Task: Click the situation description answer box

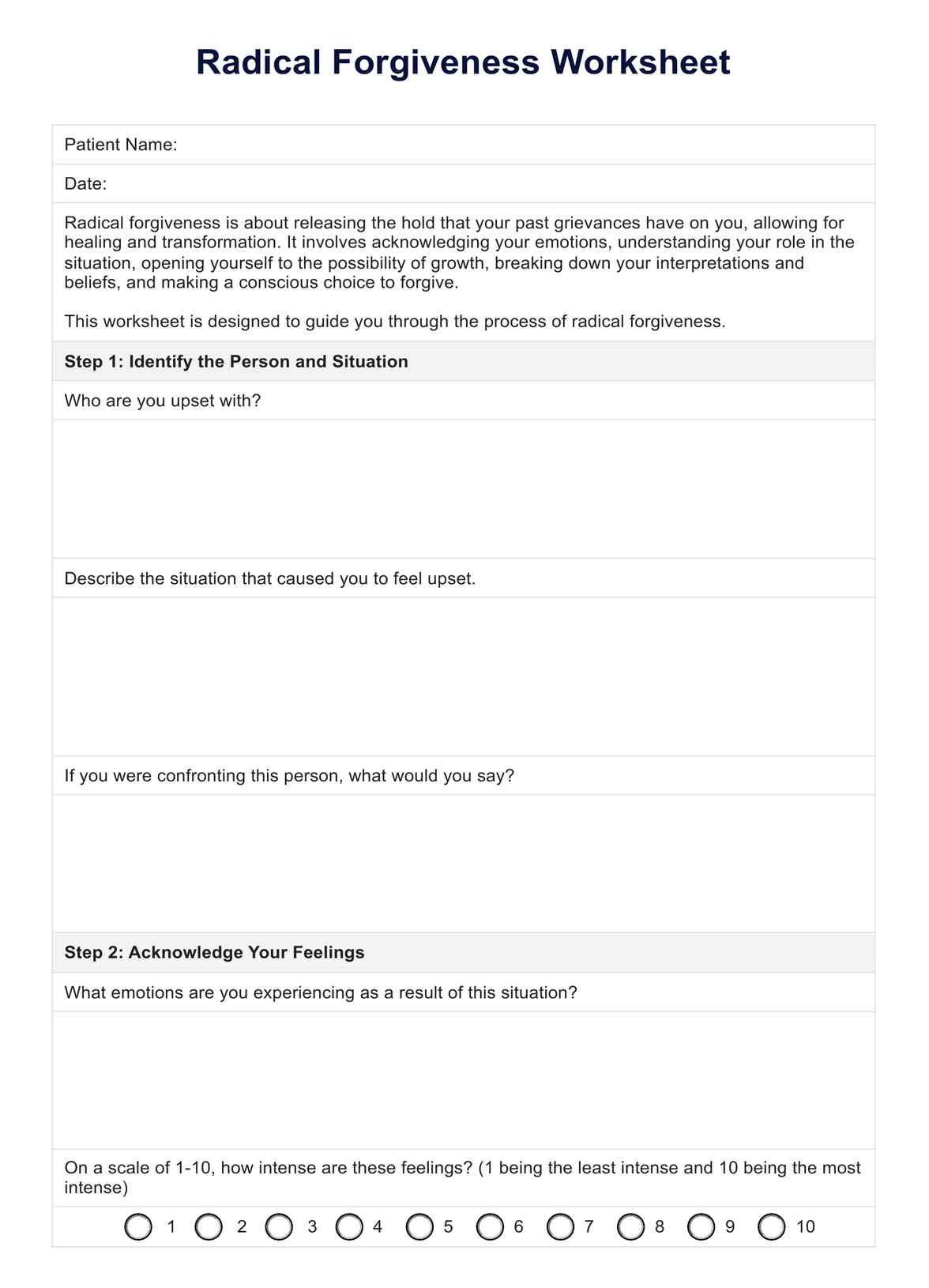Action: pos(464,676)
